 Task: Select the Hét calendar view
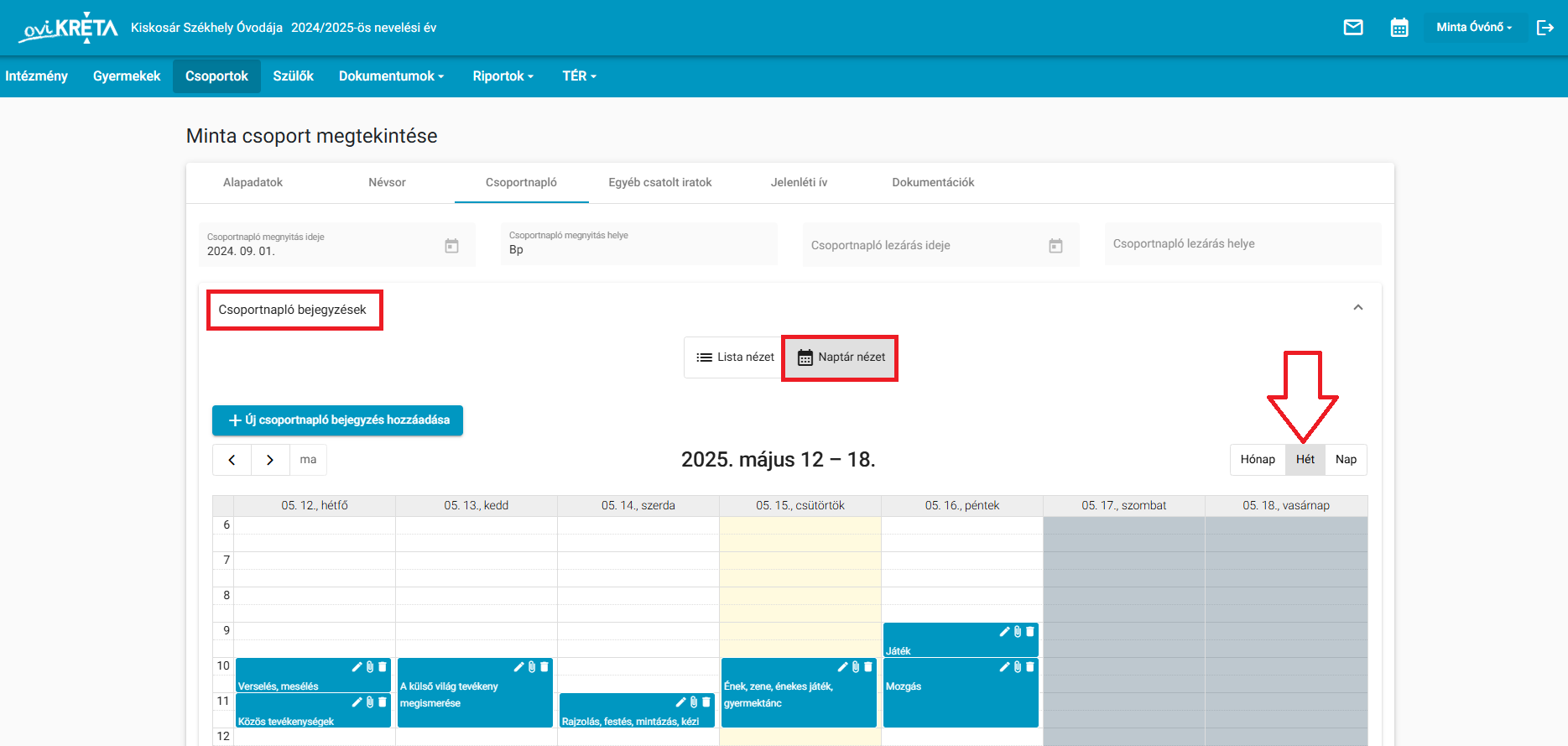click(x=1305, y=460)
